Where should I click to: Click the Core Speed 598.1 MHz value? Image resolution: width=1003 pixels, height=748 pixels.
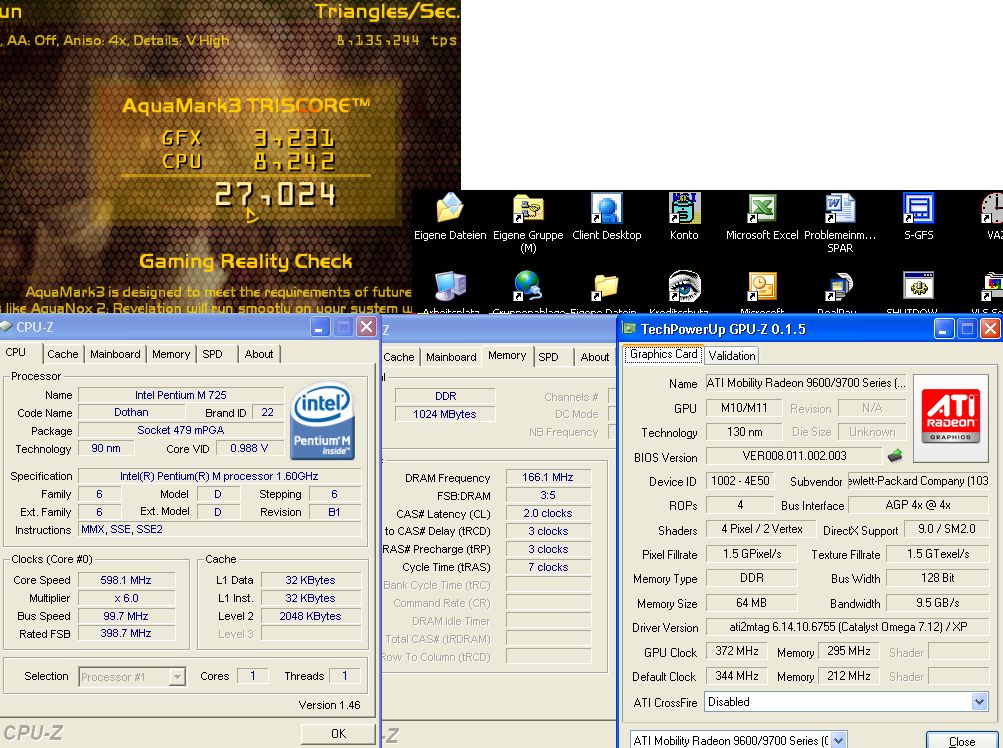[x=125, y=580]
